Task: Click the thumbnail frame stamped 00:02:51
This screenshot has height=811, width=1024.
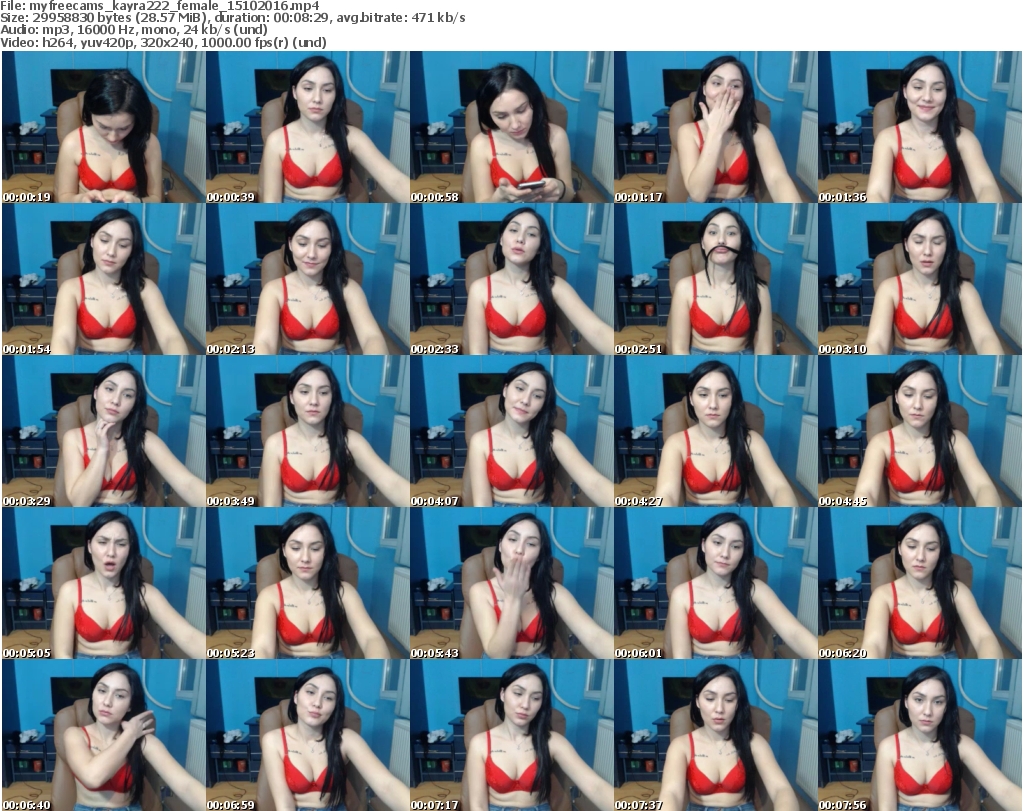Action: pyautogui.click(x=716, y=279)
